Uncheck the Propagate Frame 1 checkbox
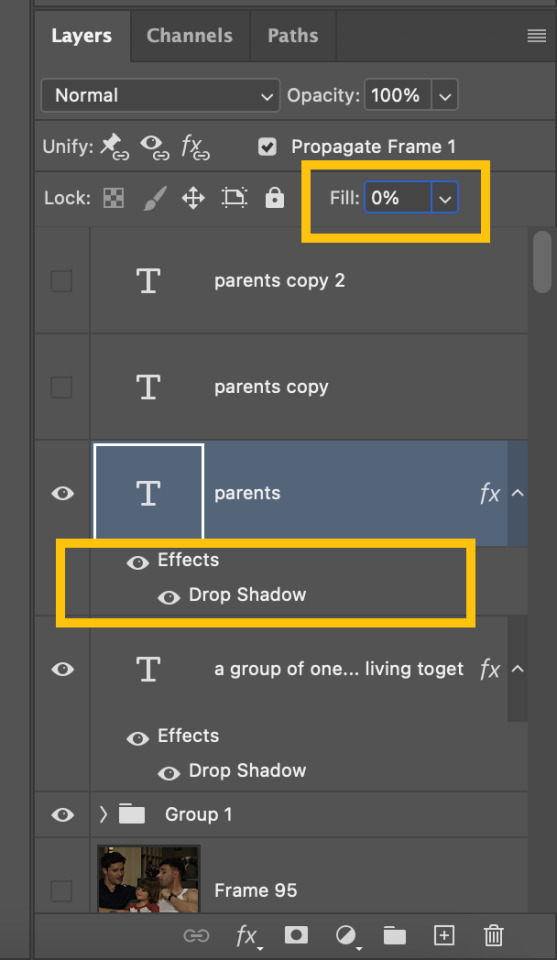The width and height of the screenshot is (557, 960). 267,147
